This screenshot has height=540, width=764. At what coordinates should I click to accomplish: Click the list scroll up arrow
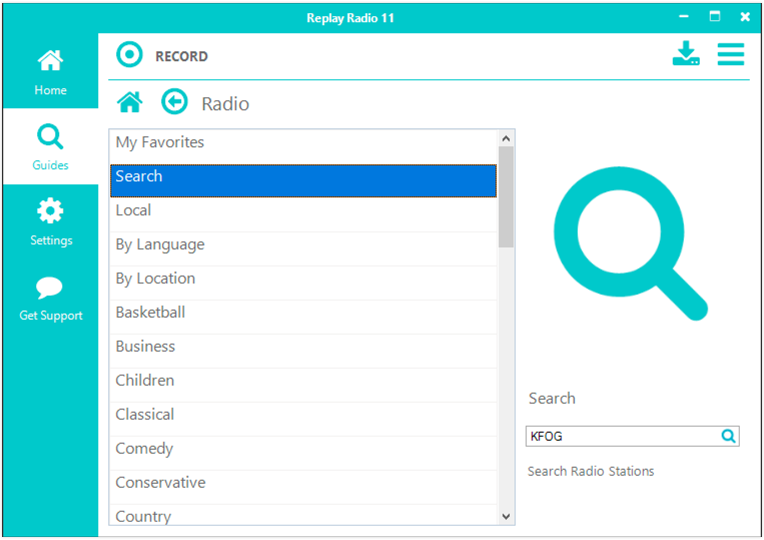coord(506,139)
